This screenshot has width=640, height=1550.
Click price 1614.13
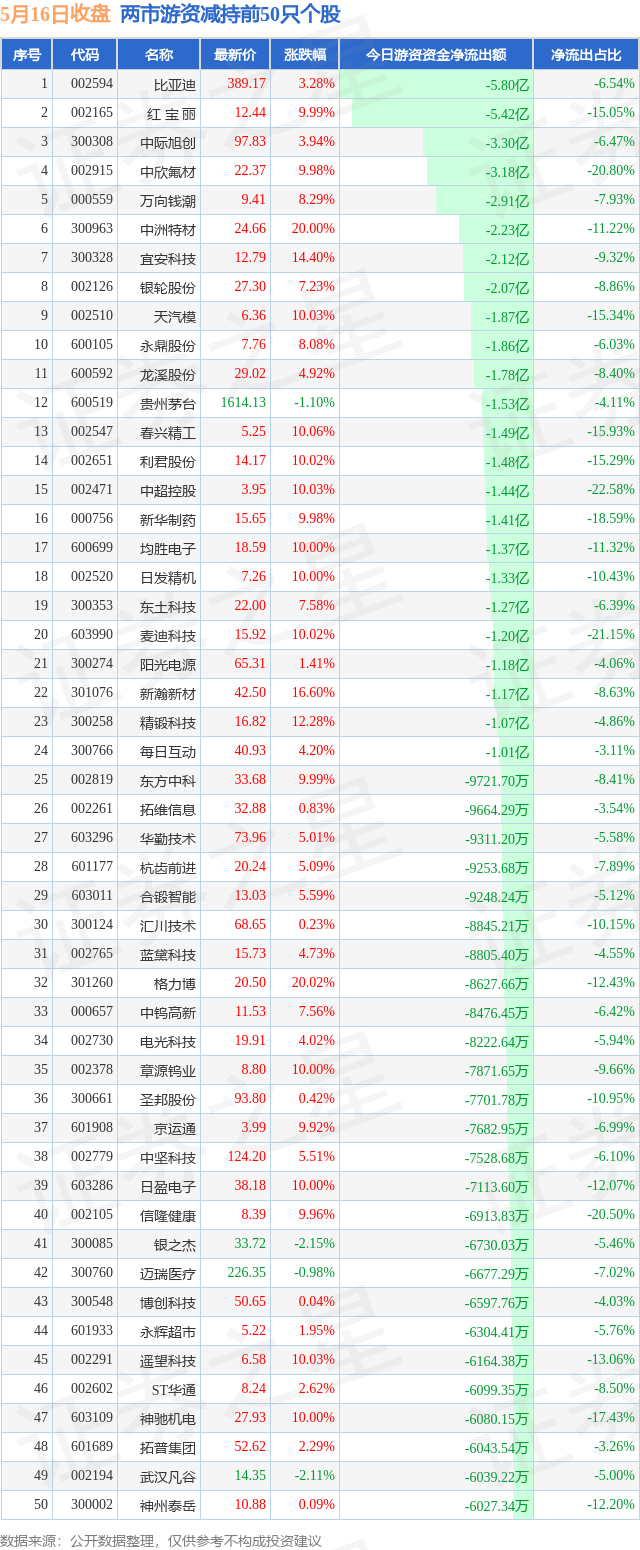point(243,403)
